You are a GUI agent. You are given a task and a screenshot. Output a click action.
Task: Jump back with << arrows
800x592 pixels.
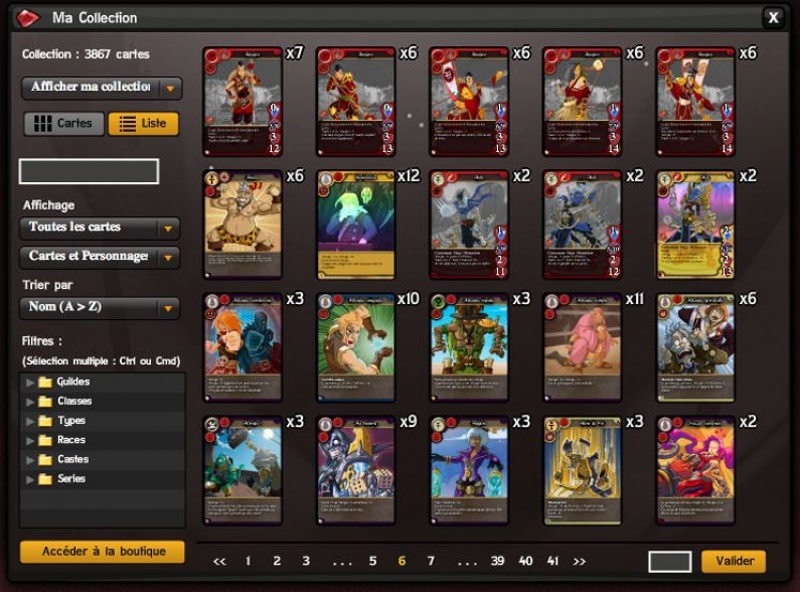[219, 561]
